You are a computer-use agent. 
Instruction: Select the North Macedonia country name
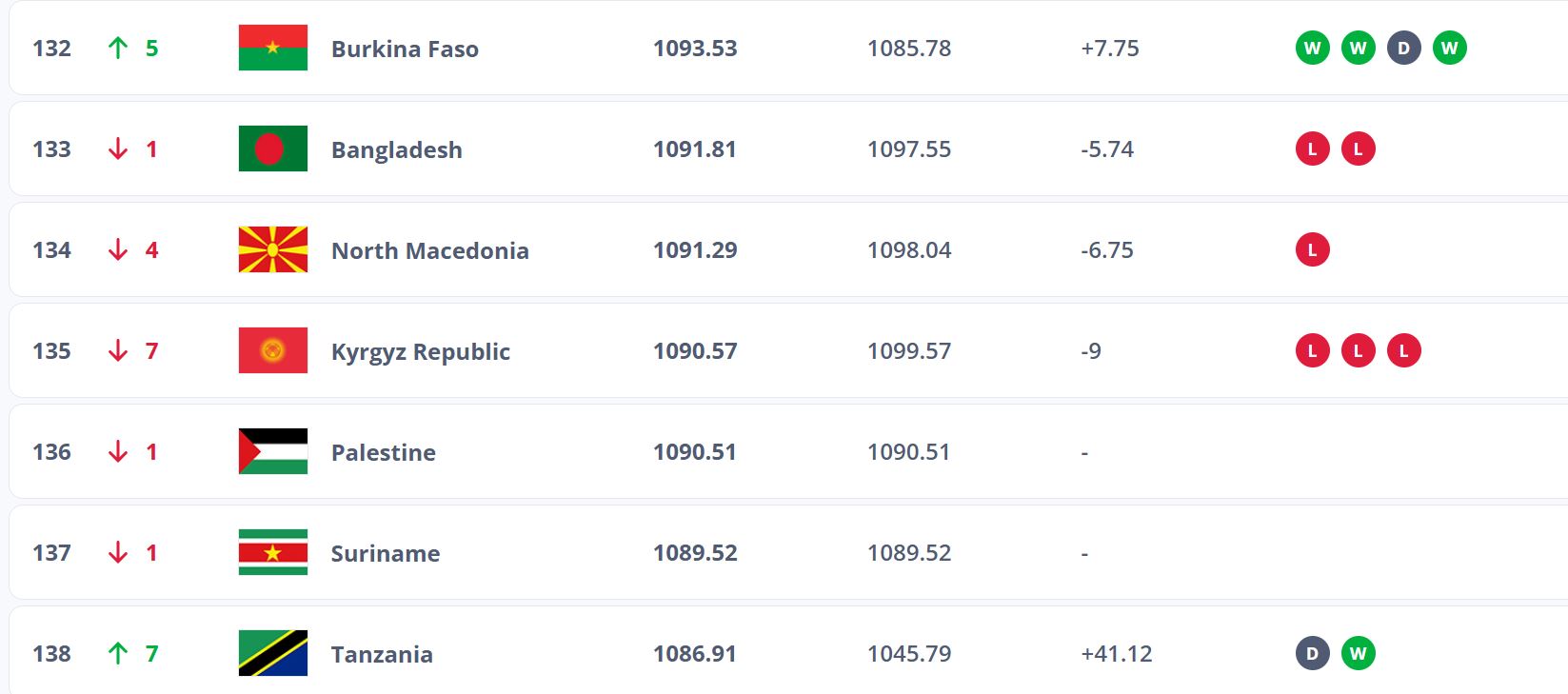(x=429, y=250)
